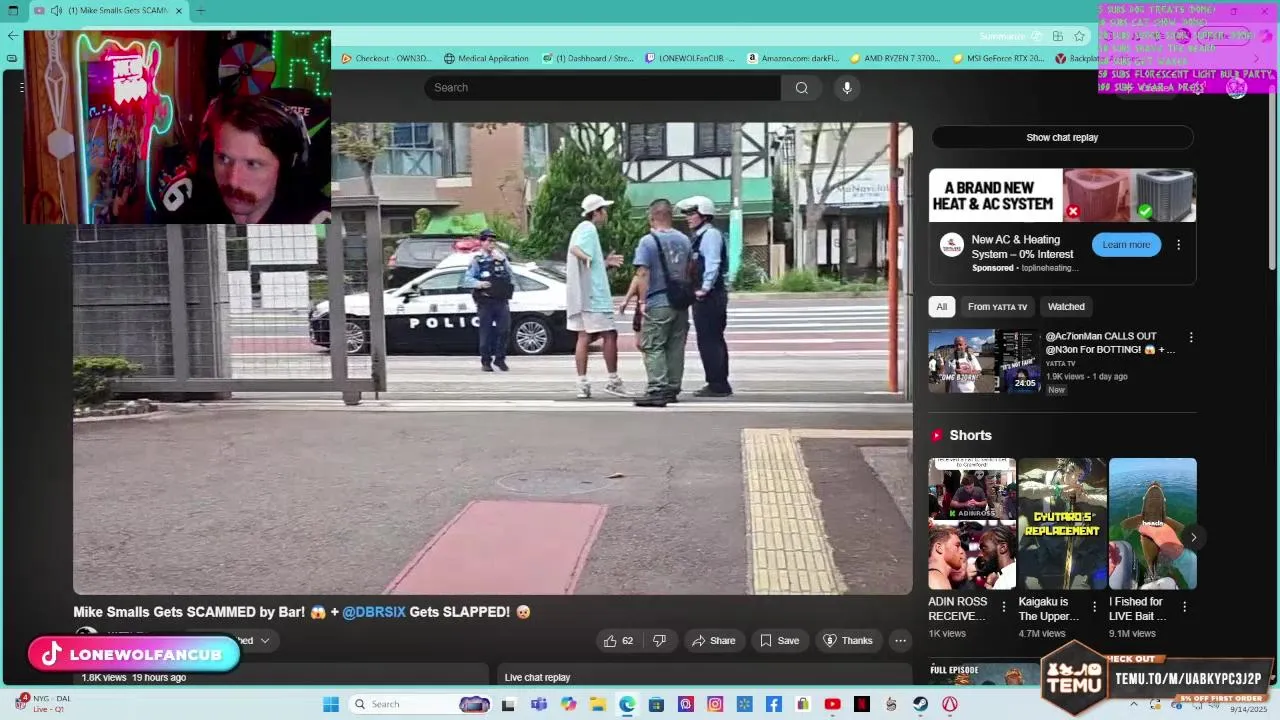Open Copilot from the taskbar
Viewport: 1280px width, 720px height.
[x=569, y=704]
